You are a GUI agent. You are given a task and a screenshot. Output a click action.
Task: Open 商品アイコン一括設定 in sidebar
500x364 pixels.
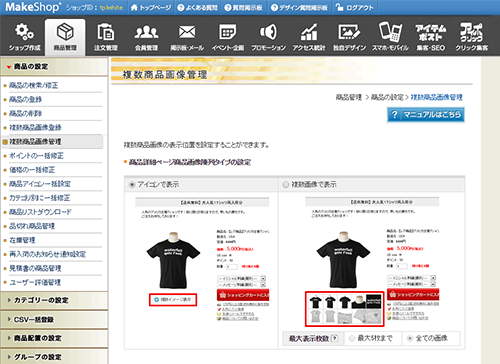pos(40,184)
